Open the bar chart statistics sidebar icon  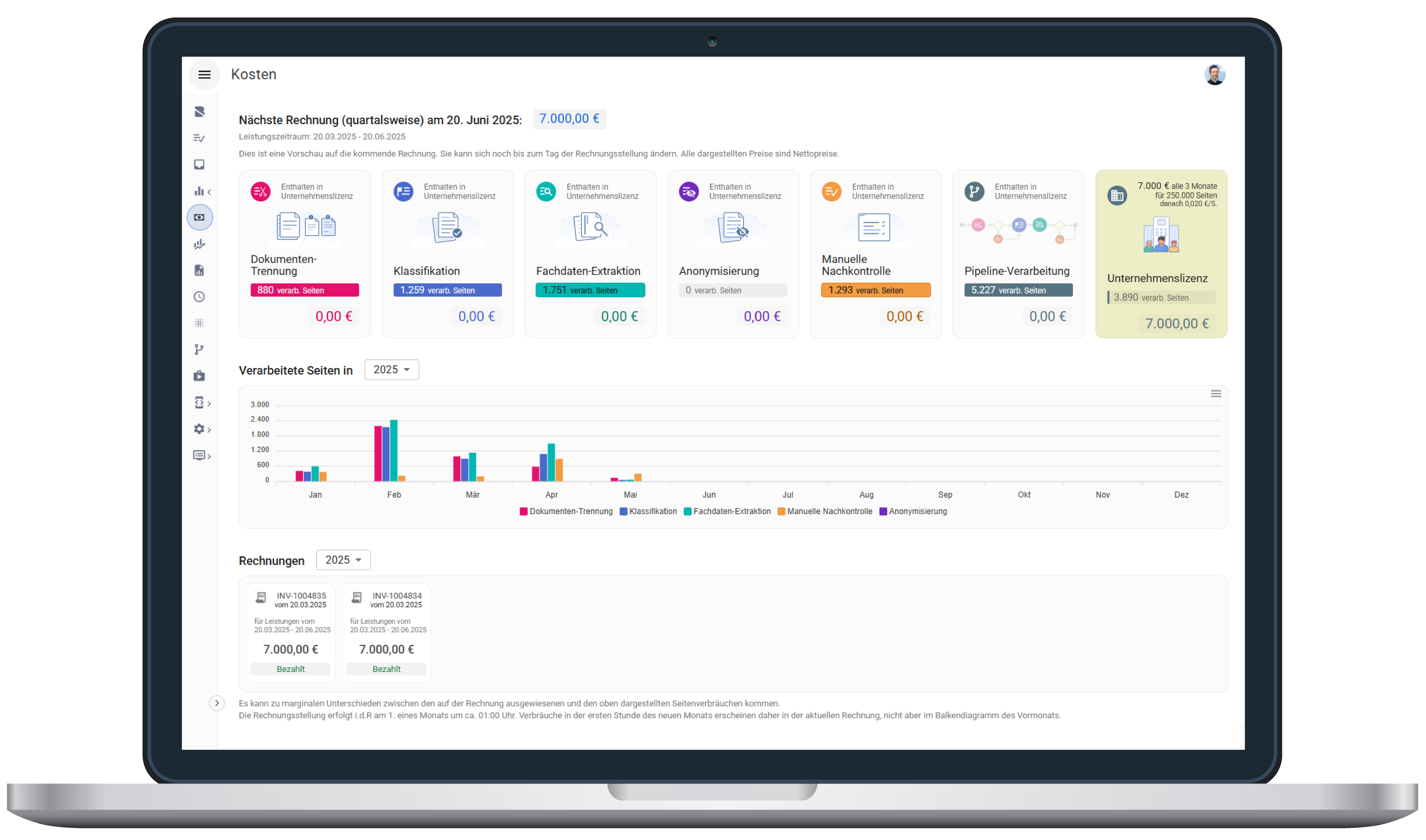click(199, 191)
